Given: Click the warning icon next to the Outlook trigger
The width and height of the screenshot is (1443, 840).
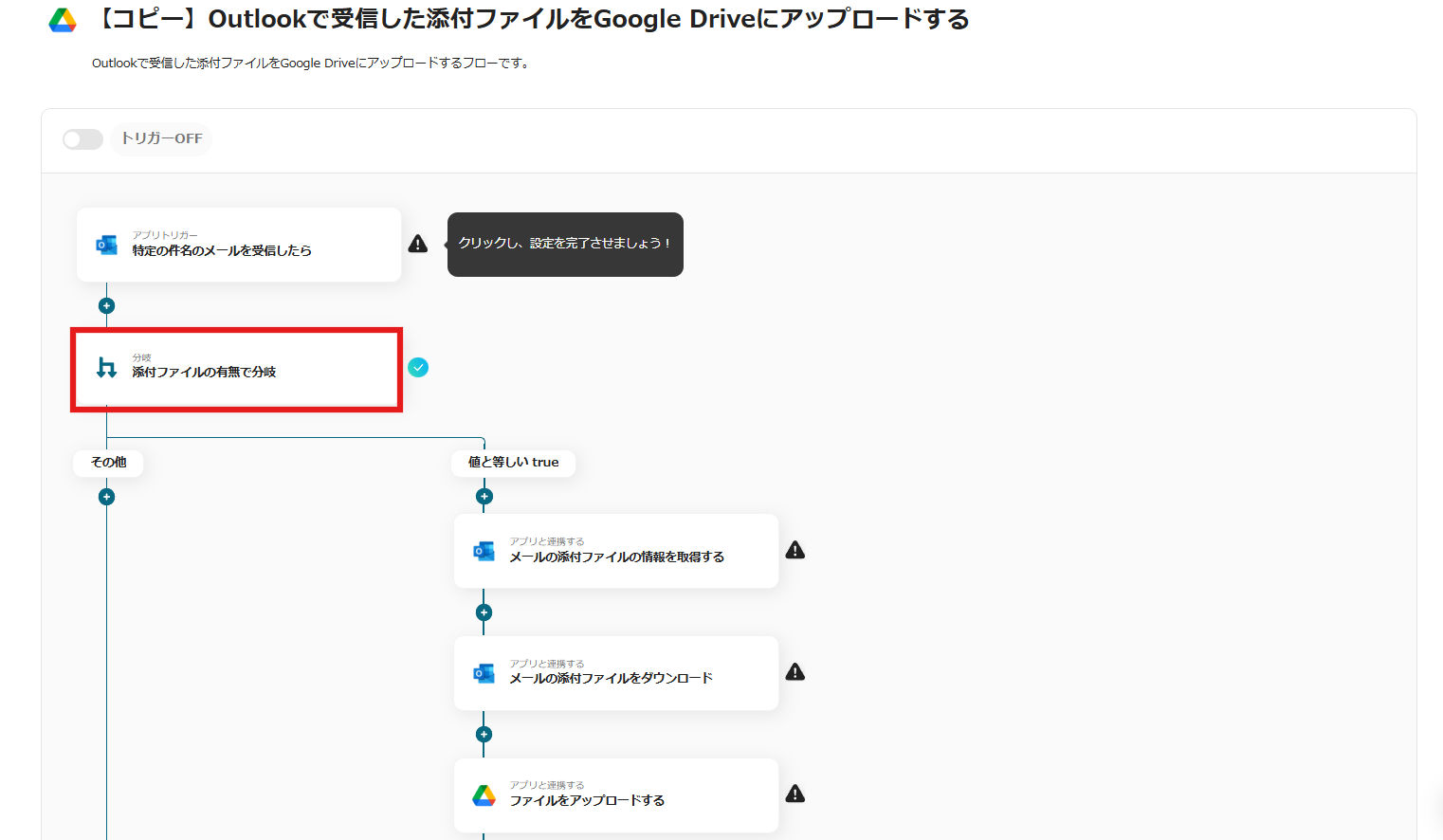Looking at the screenshot, I should pos(418,245).
